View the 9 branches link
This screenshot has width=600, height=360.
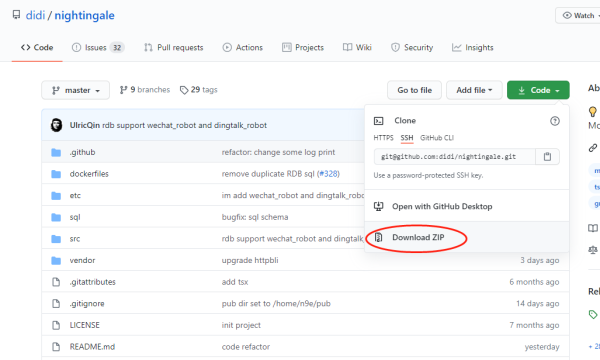145,90
